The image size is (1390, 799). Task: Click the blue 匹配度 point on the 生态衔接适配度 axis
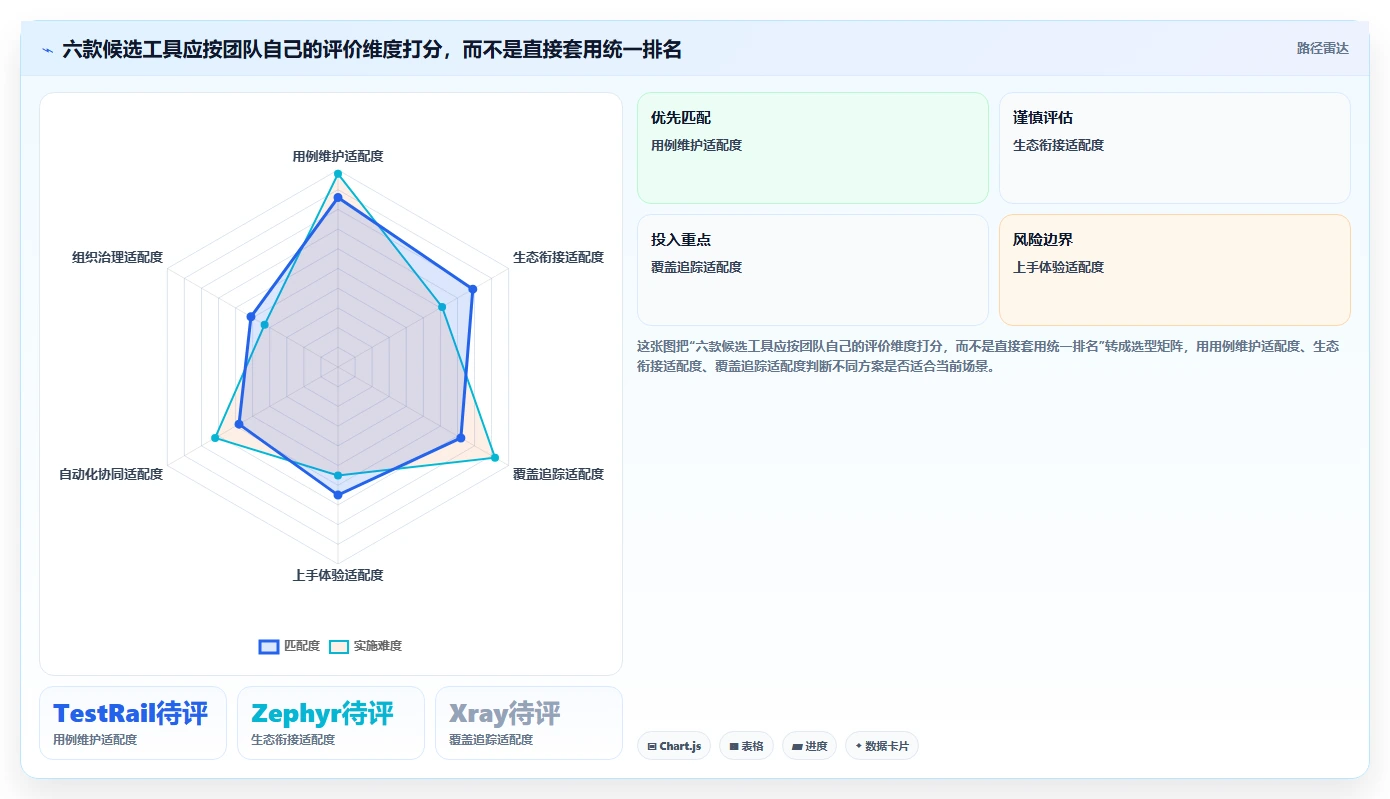click(473, 289)
